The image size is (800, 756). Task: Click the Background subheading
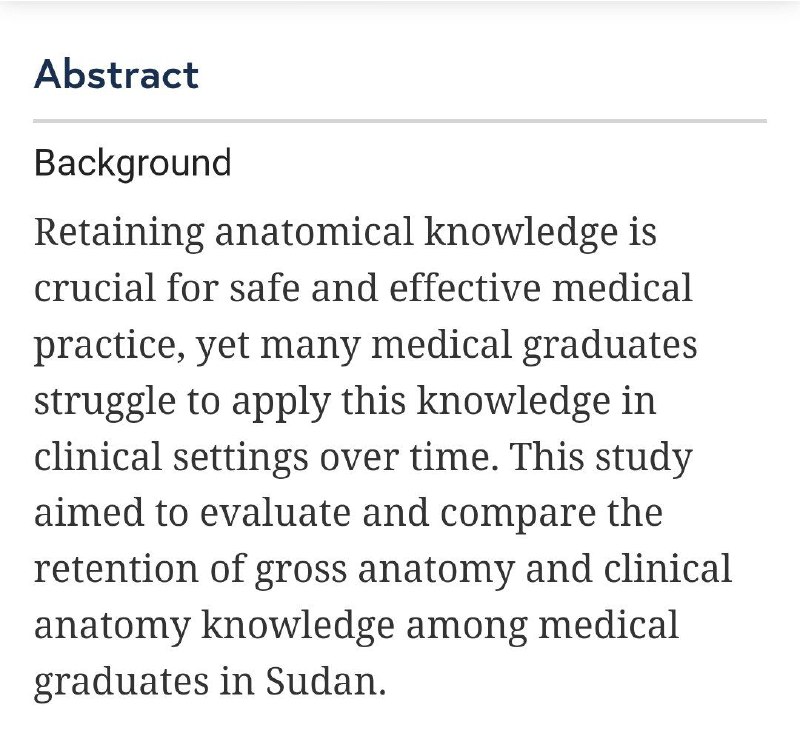pos(133,163)
